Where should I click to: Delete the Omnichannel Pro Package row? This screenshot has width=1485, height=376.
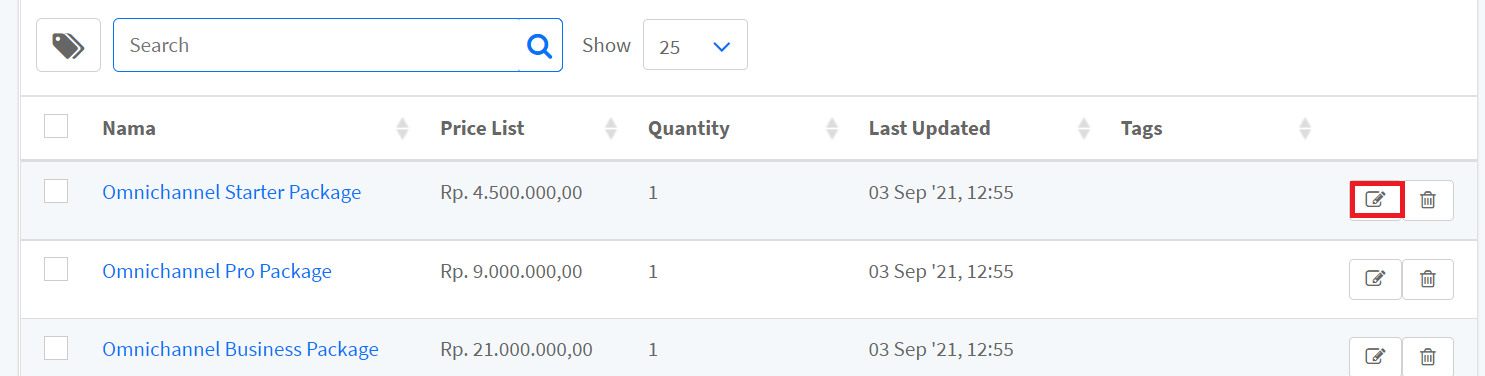pyautogui.click(x=1428, y=279)
